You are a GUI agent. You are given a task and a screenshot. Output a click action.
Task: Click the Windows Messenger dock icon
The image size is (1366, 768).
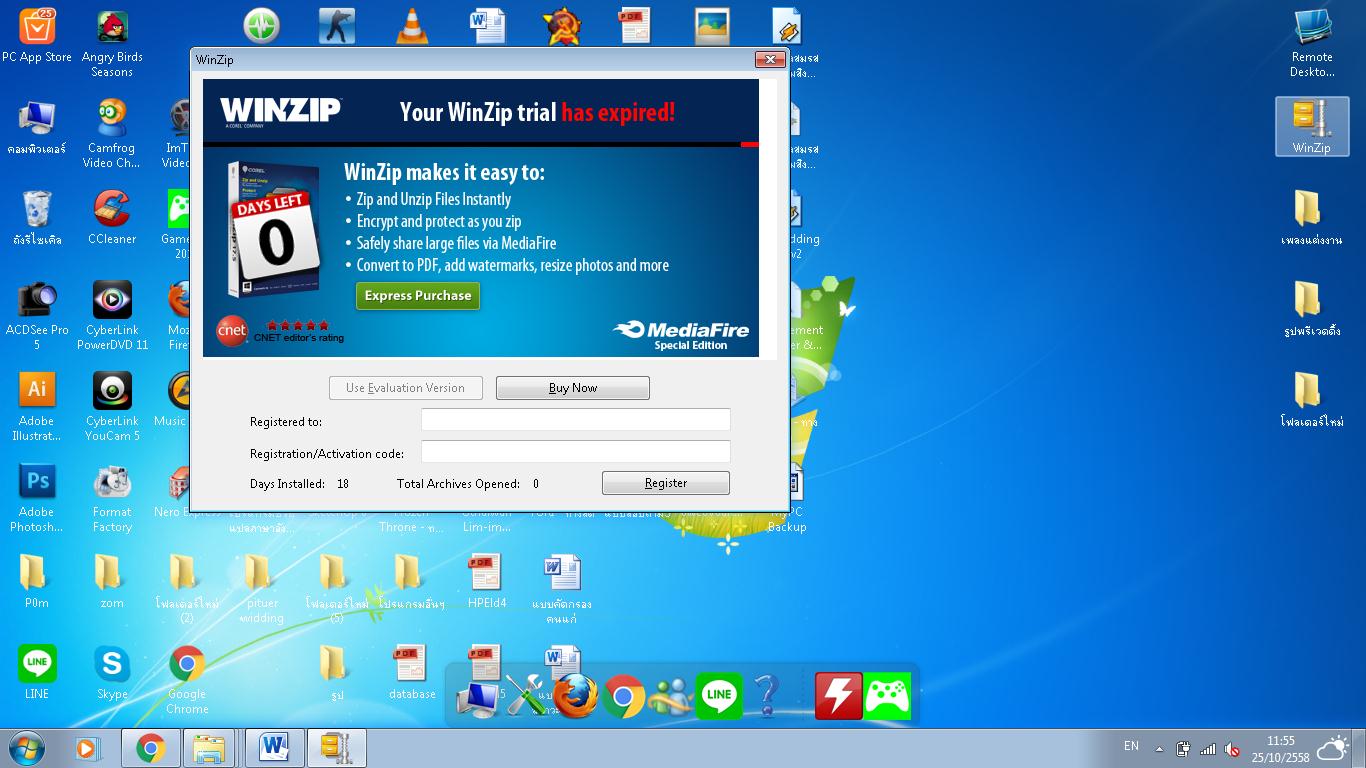tap(671, 697)
